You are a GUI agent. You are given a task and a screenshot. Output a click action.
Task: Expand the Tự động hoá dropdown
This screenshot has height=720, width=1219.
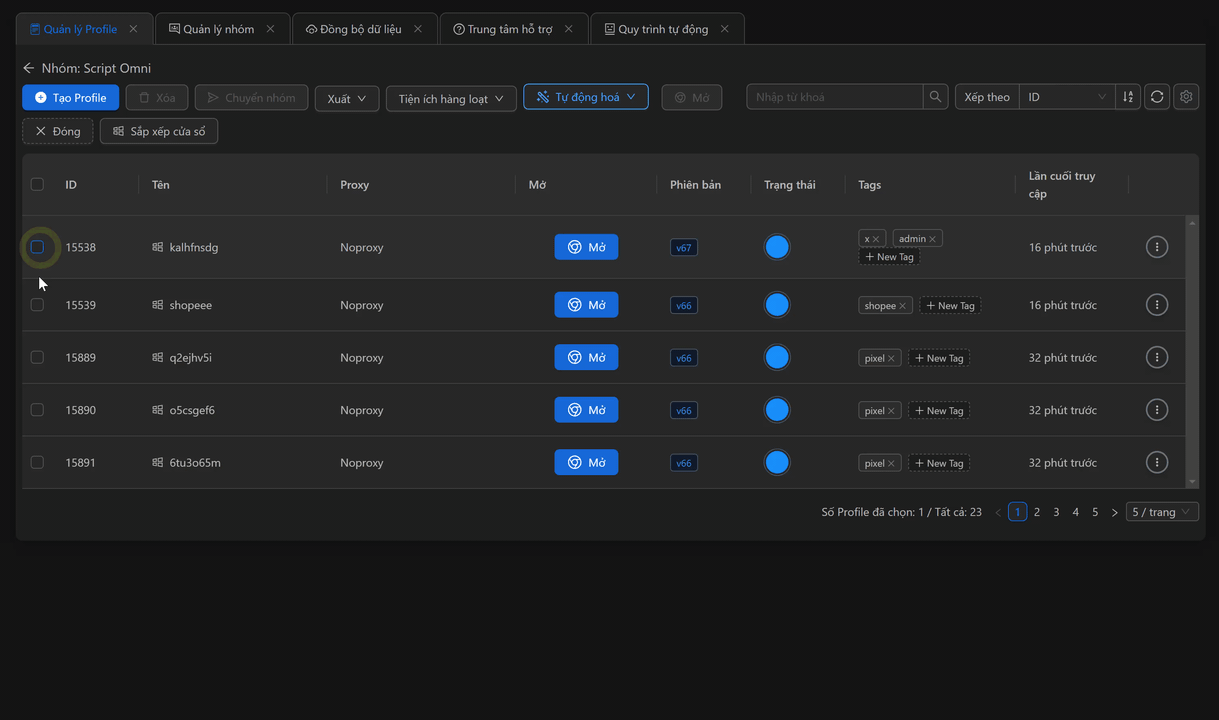585,96
